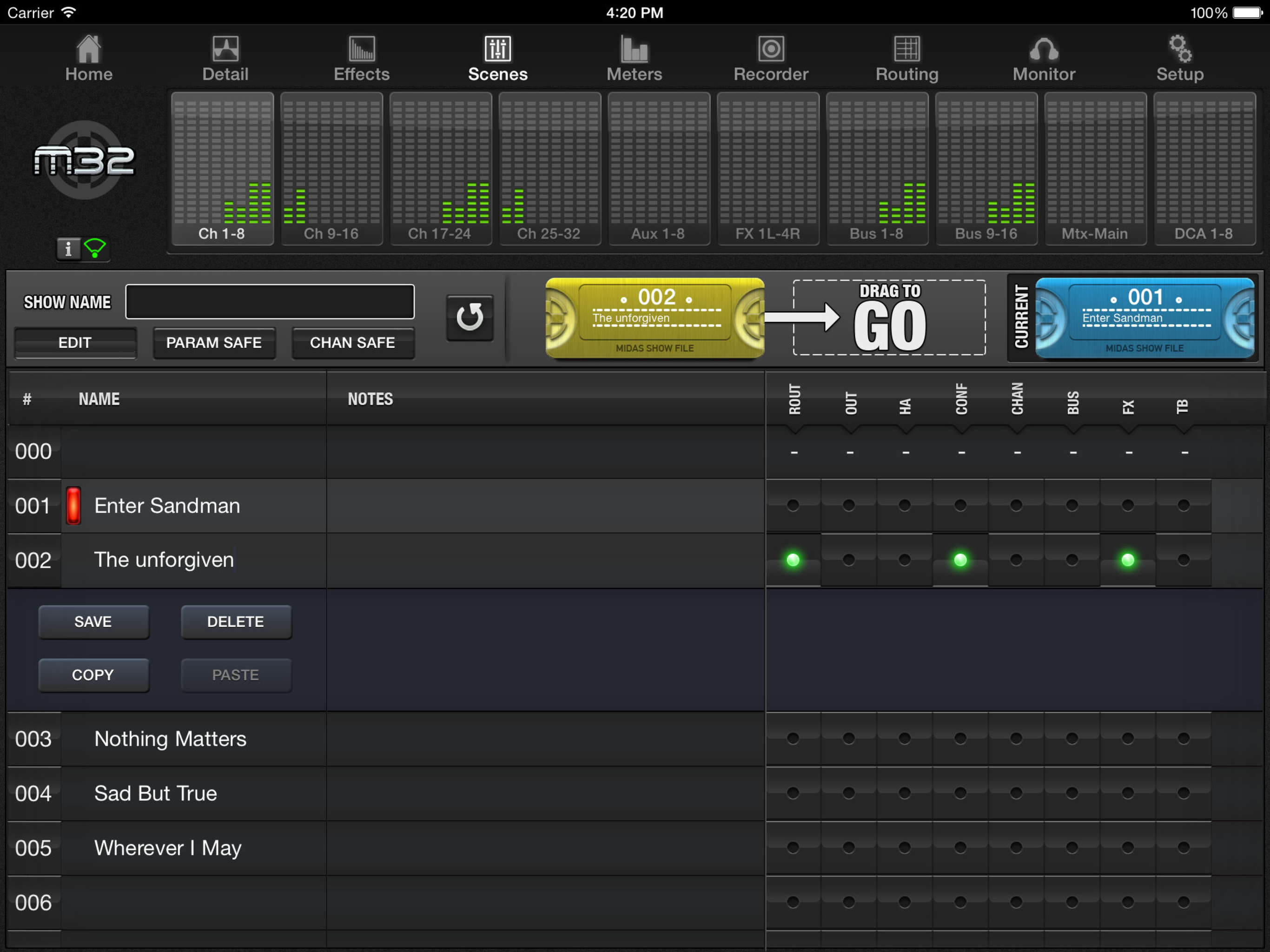Open the Home screen icon
1270x952 pixels.
coord(88,58)
